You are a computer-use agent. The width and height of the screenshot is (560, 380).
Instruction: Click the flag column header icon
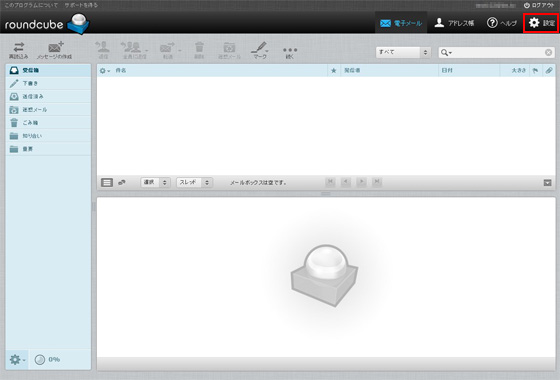coord(535,71)
